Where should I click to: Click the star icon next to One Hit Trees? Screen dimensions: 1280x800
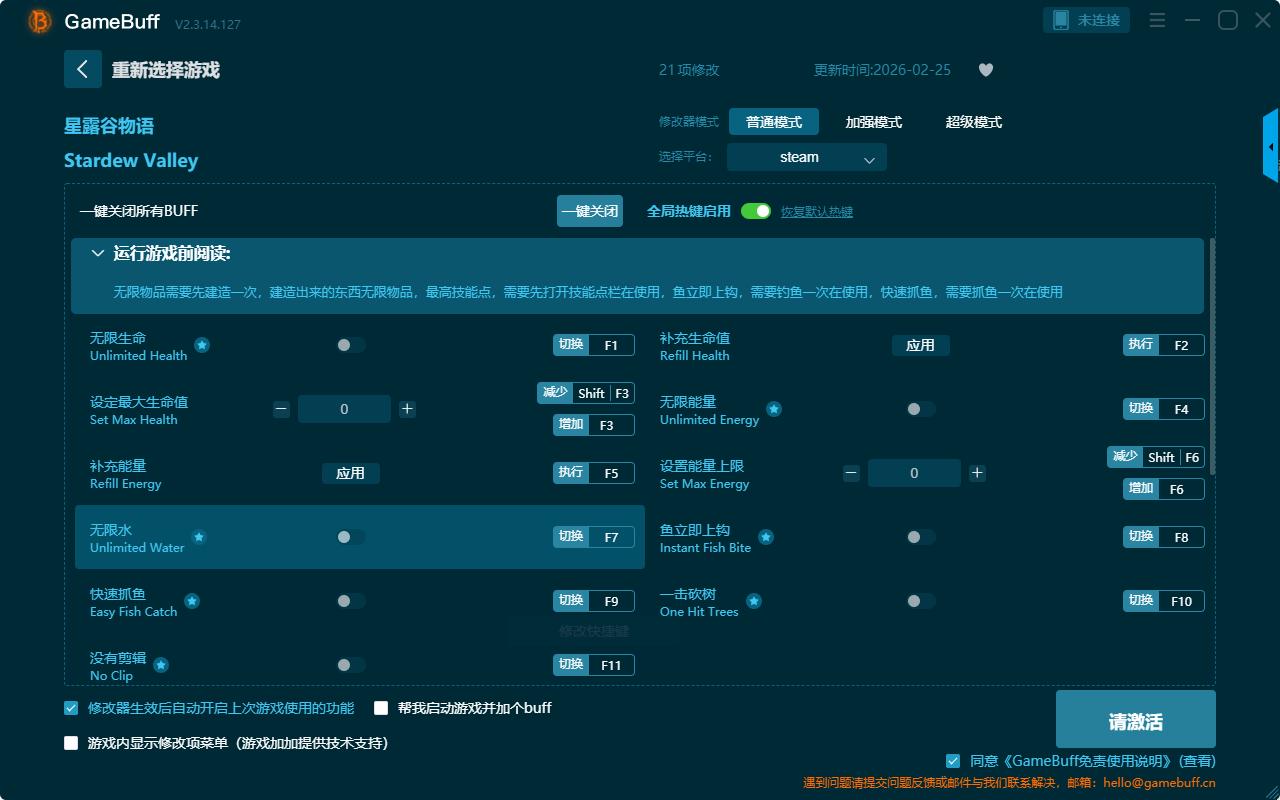point(754,601)
